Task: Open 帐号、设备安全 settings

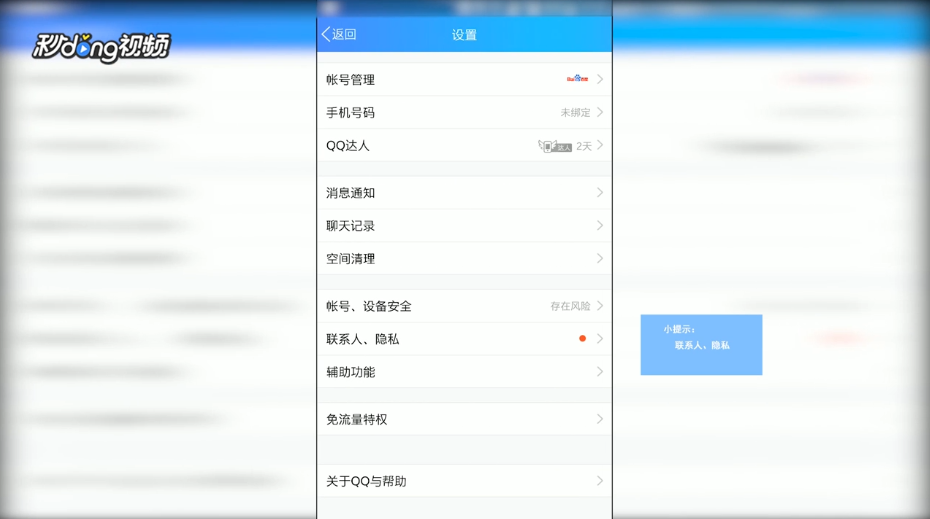Action: point(464,306)
